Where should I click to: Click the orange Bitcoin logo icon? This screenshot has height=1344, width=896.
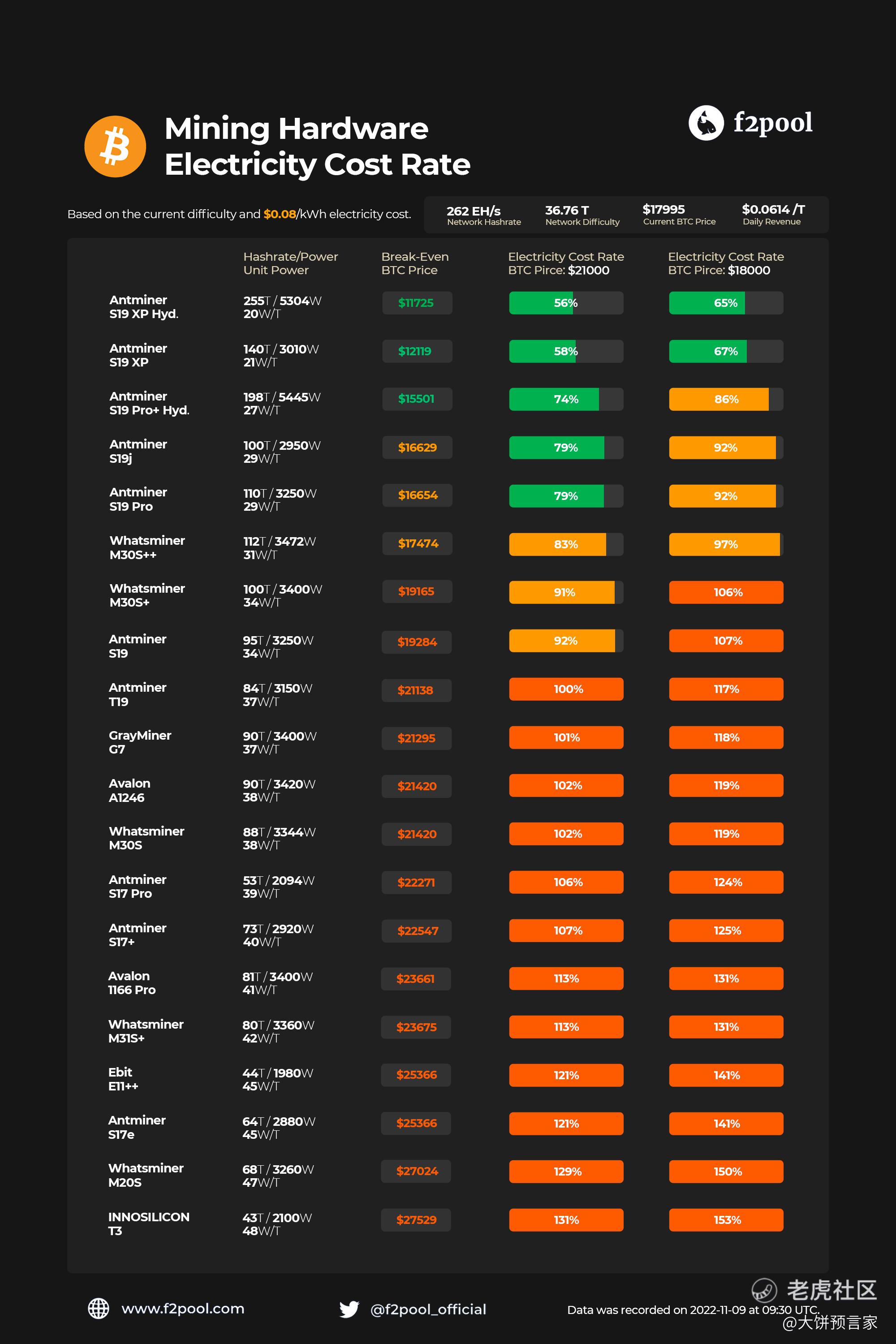point(115,146)
